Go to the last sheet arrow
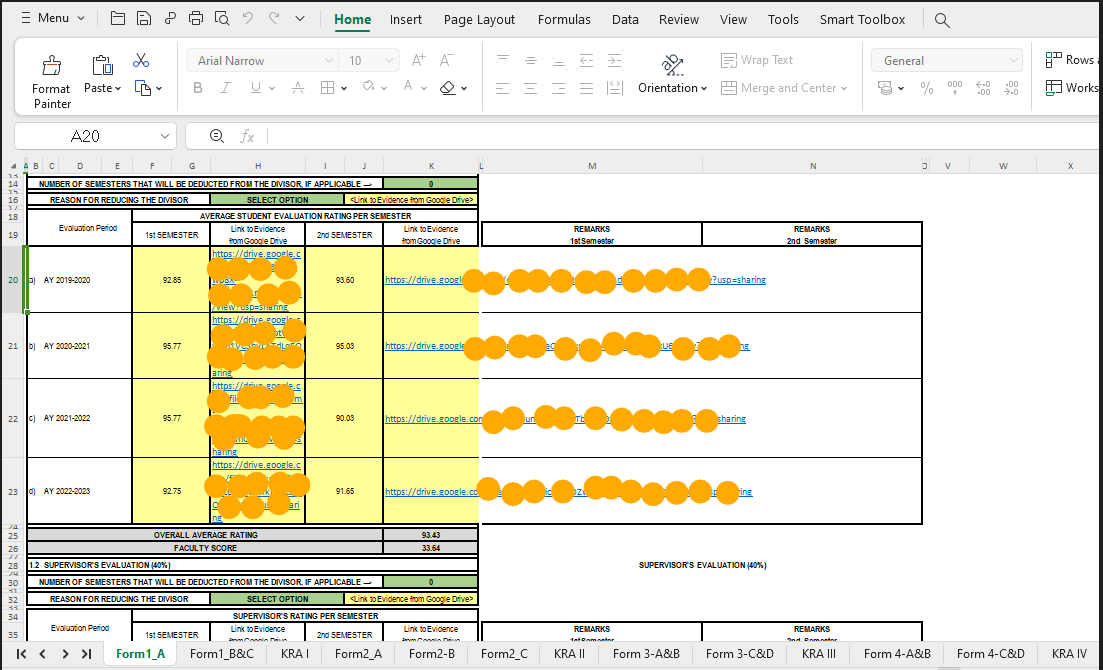Screen dimensions: 1103x670 point(87,654)
